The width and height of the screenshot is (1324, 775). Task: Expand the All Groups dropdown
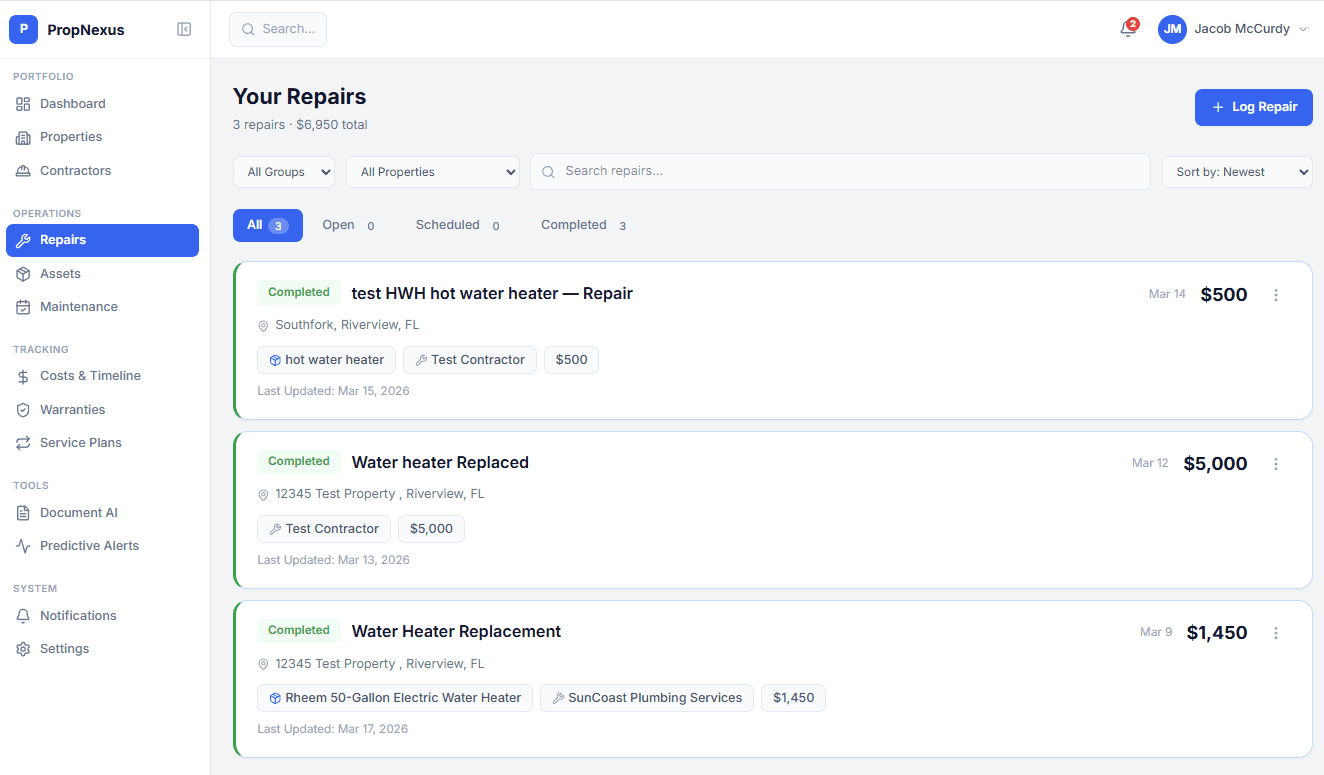click(x=284, y=172)
